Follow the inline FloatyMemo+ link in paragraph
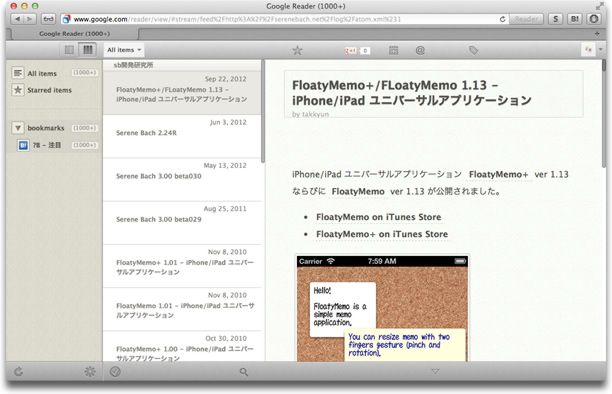Image resolution: width=612 pixels, height=394 pixels. tap(498, 174)
